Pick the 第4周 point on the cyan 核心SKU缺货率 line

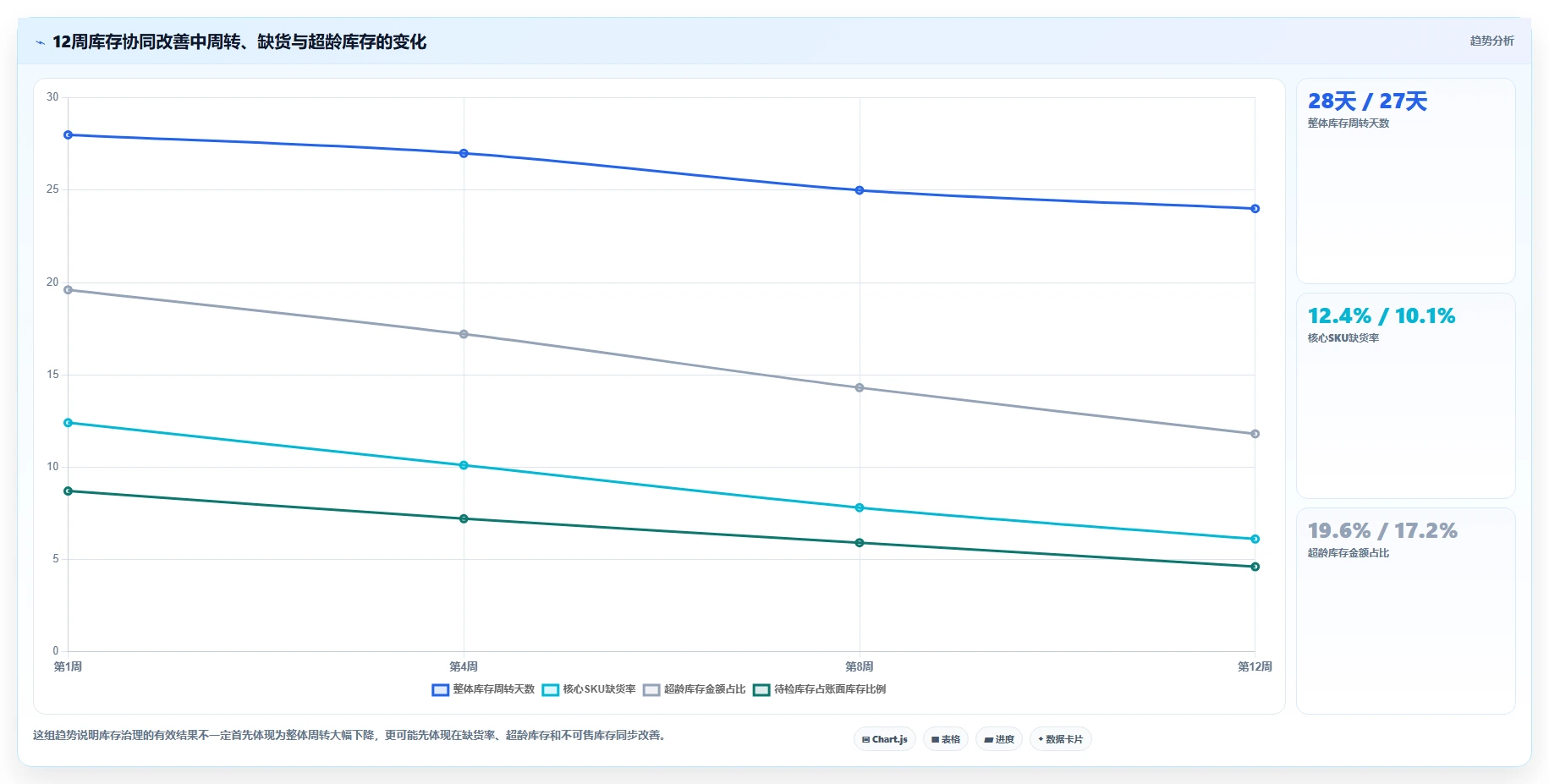(464, 465)
